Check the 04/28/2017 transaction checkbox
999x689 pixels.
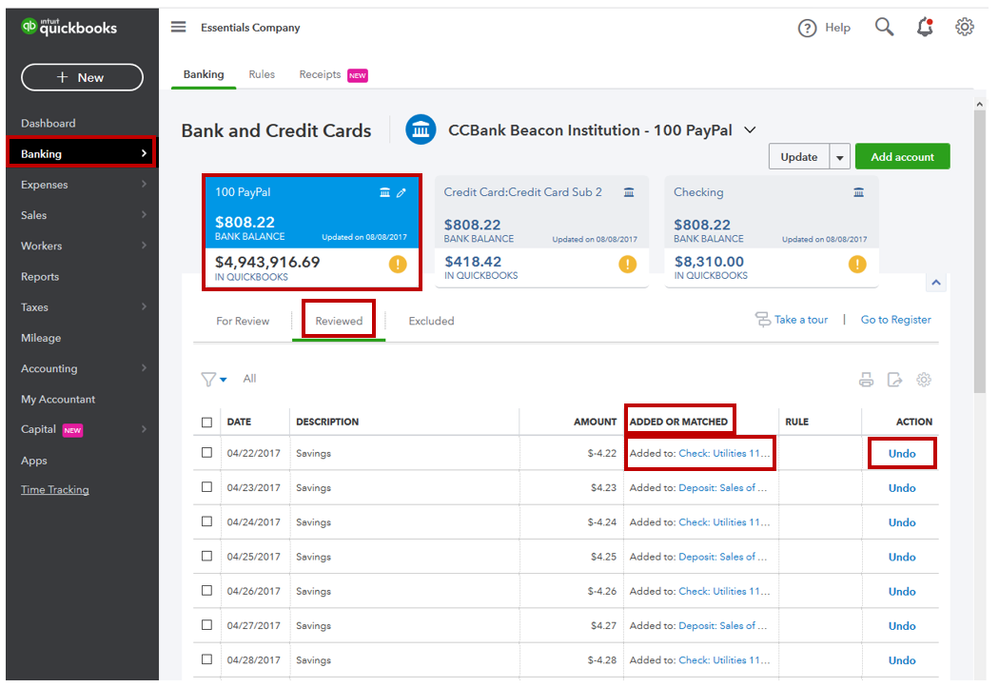point(206,659)
